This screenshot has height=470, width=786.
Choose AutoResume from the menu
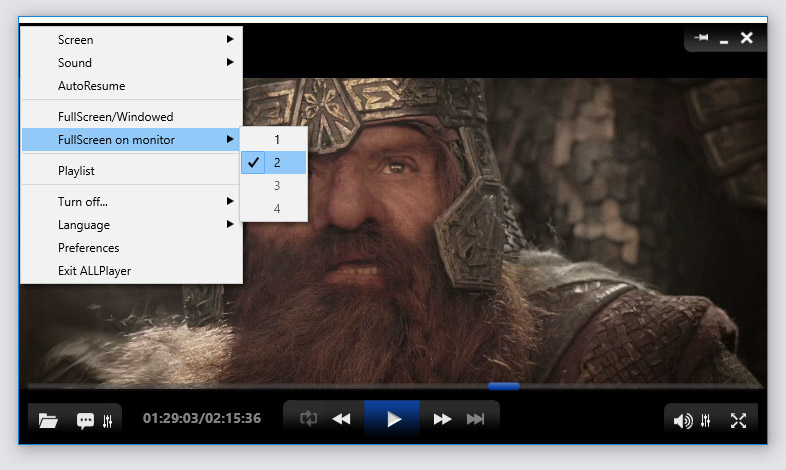click(x=92, y=86)
